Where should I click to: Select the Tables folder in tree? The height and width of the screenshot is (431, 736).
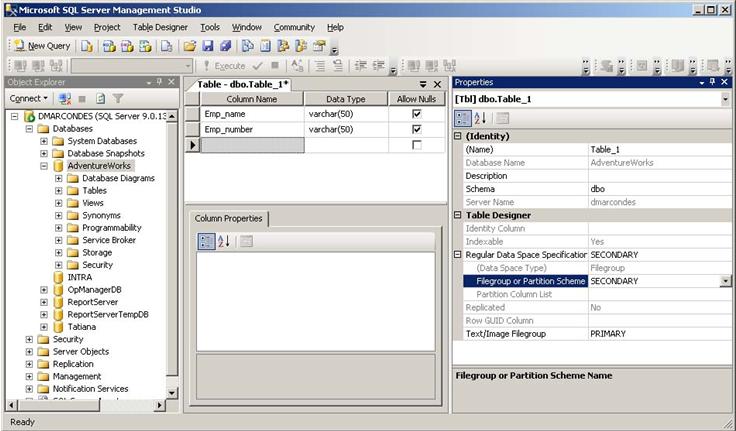point(94,190)
